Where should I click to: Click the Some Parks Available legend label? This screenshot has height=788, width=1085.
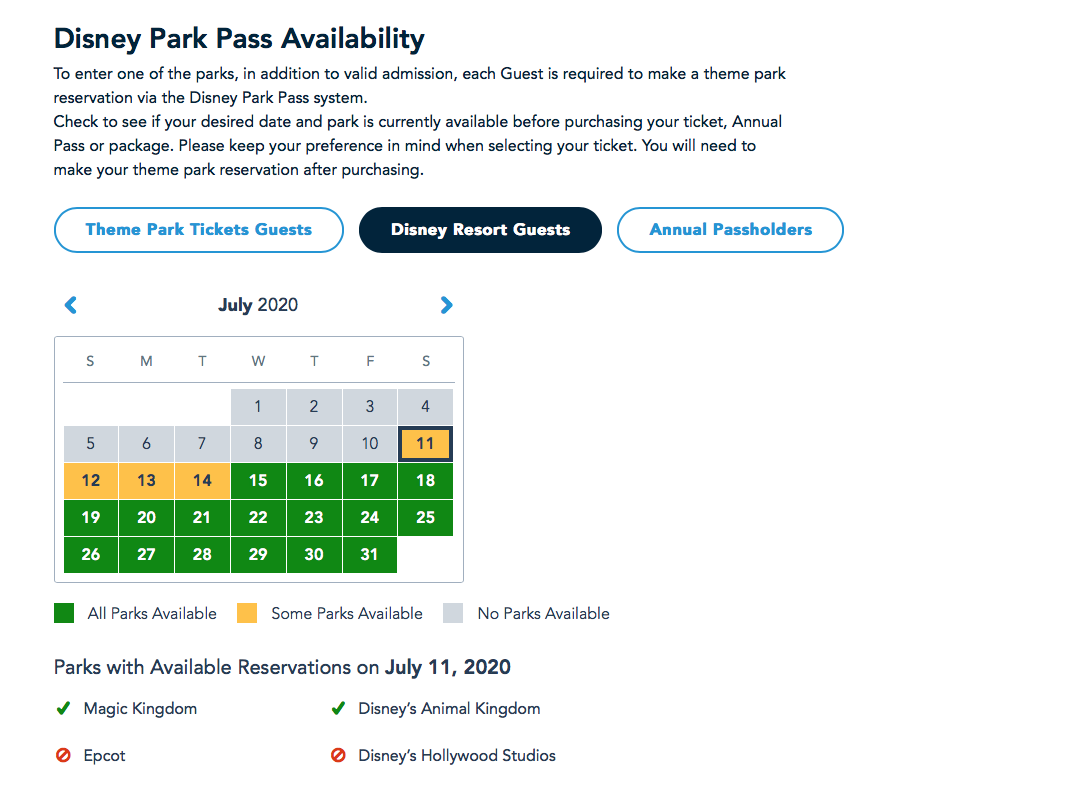[x=345, y=613]
